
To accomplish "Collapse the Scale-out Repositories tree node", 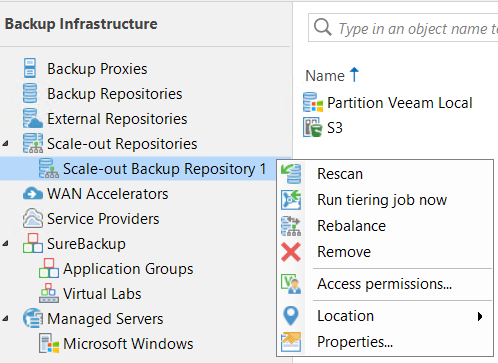I will [x=5, y=144].
